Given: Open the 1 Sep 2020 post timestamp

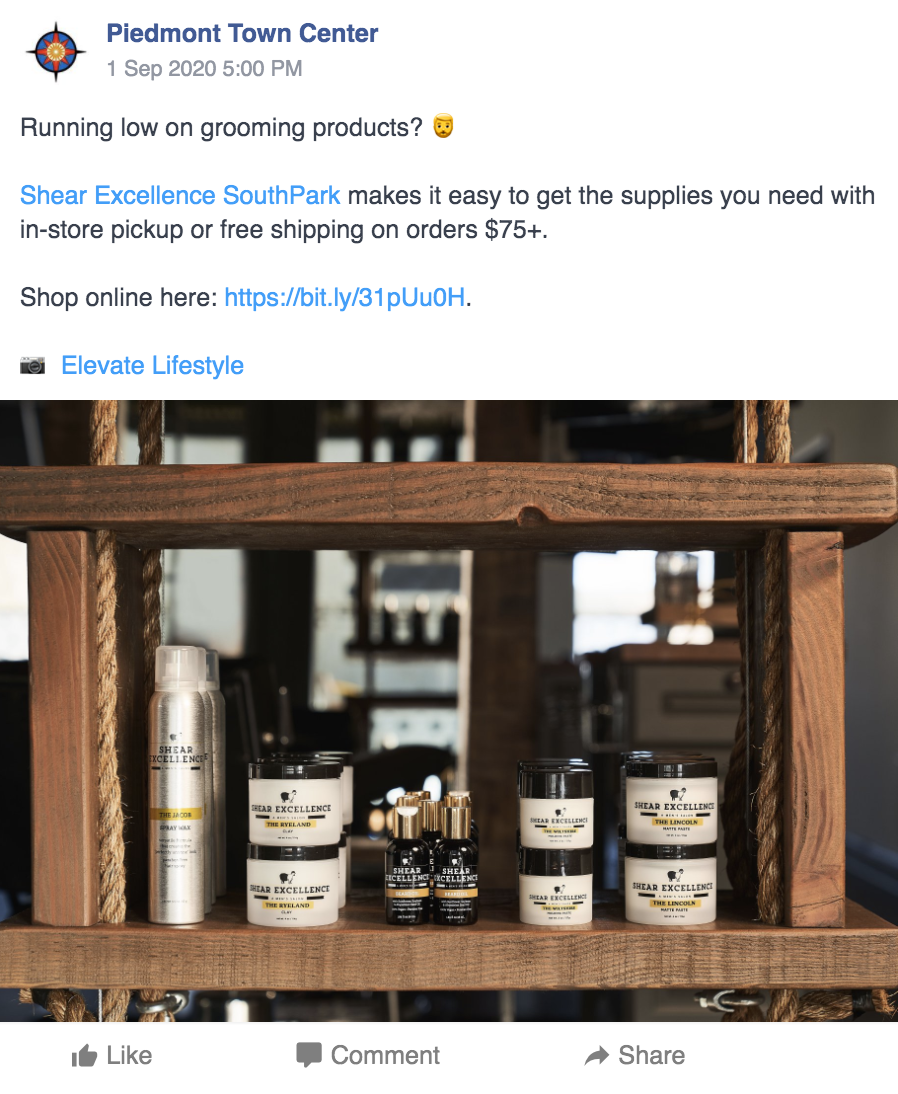Looking at the screenshot, I should [204, 68].
